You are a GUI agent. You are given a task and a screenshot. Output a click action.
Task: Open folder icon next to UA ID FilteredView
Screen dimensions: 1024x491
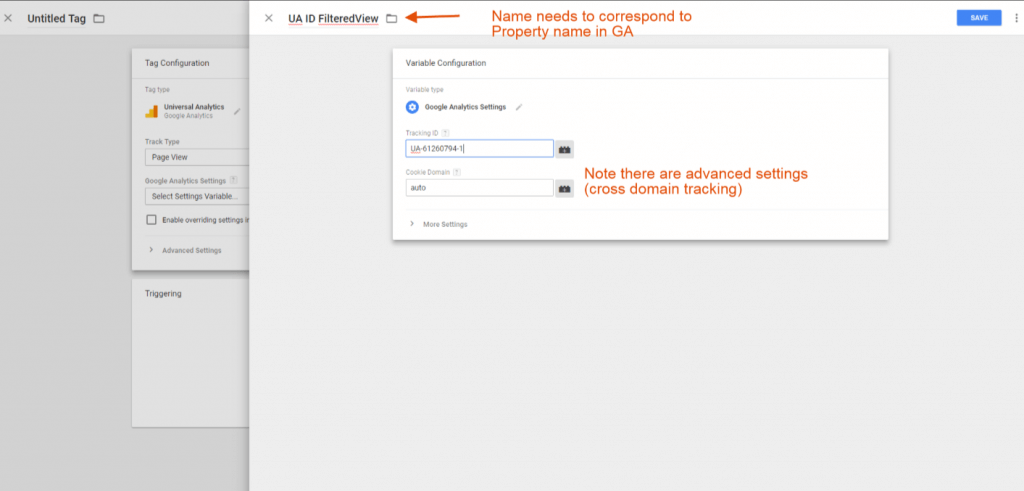tap(391, 18)
